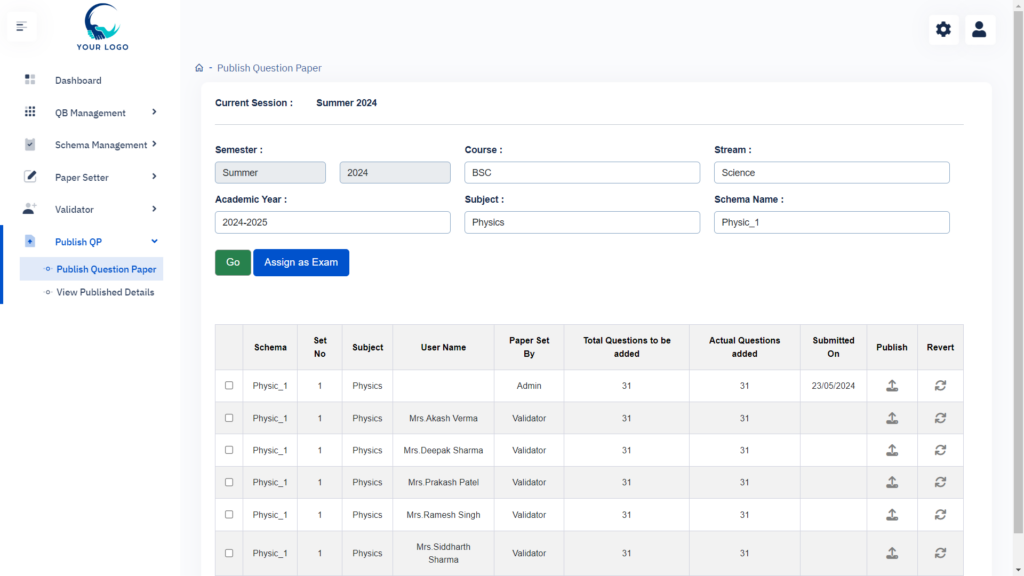Expand the QB Management chevron
Screen dimensions: 1024x576
[x=154, y=112]
